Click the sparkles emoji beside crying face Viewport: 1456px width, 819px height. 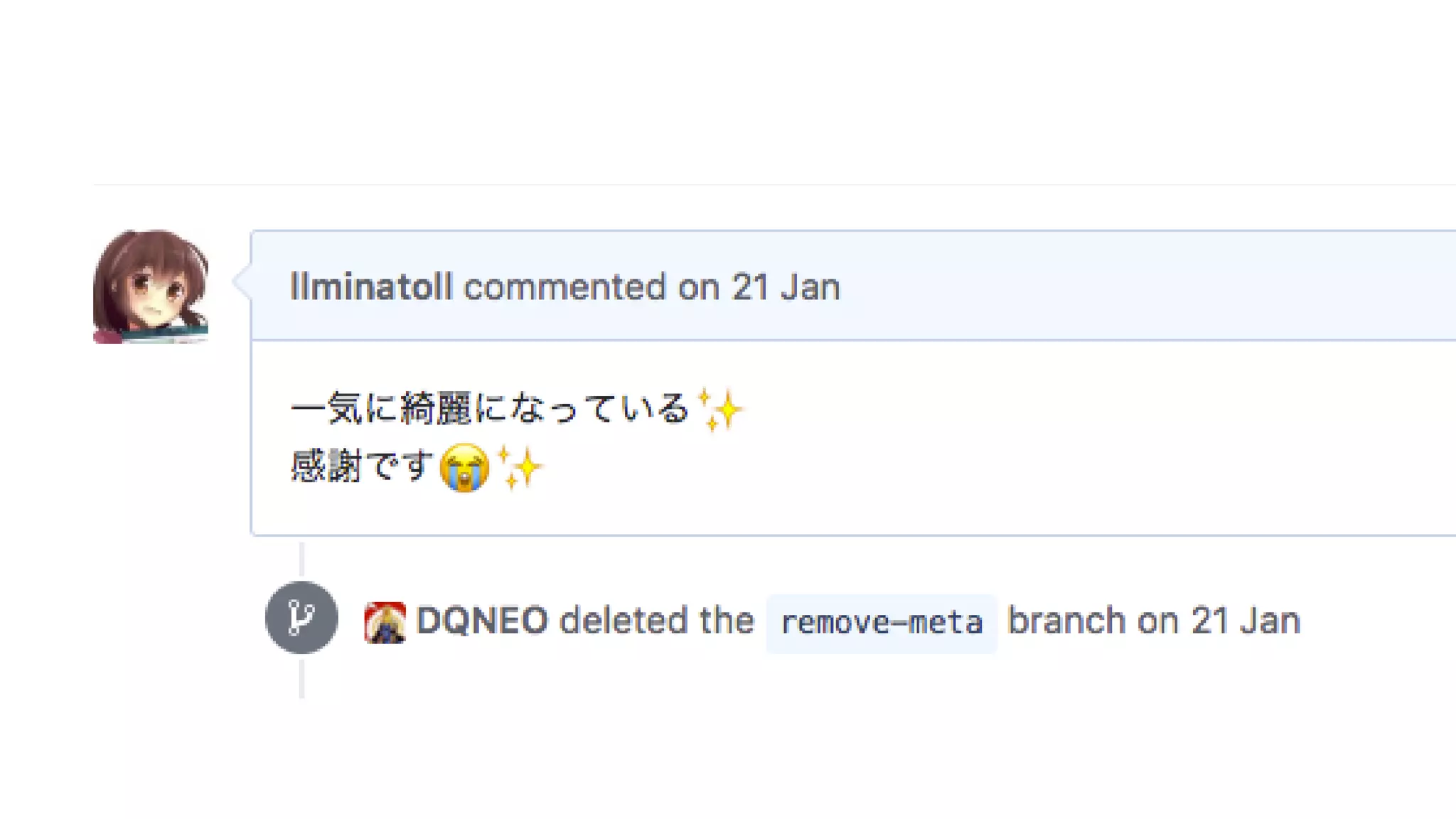point(520,468)
